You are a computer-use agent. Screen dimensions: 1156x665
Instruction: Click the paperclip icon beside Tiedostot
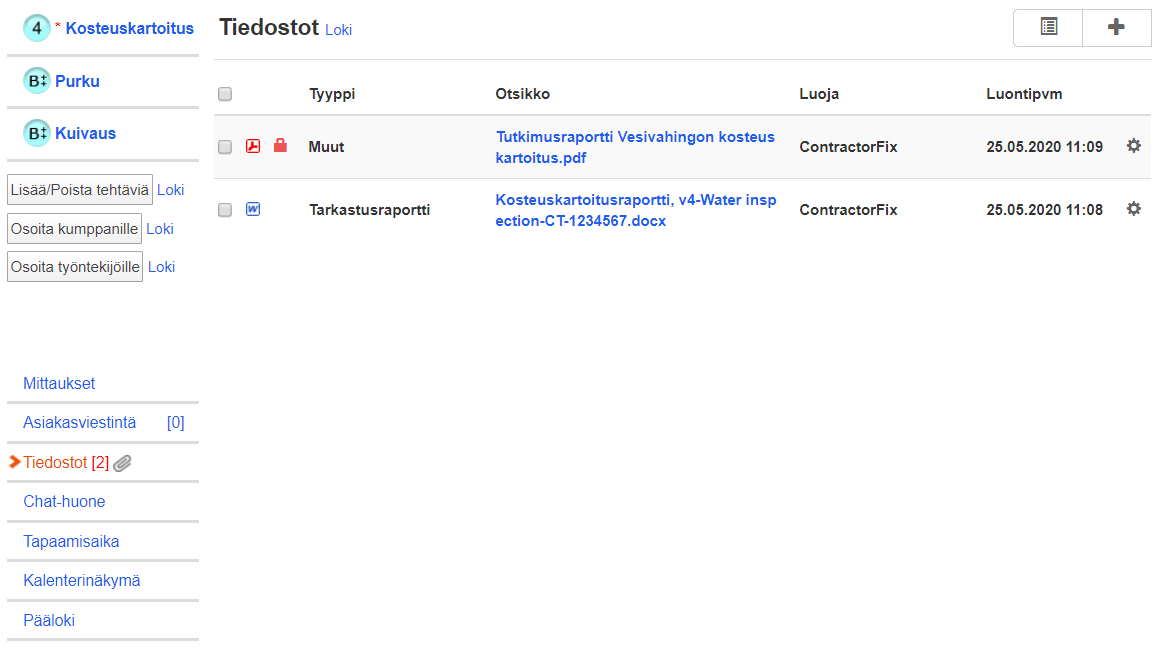[123, 463]
